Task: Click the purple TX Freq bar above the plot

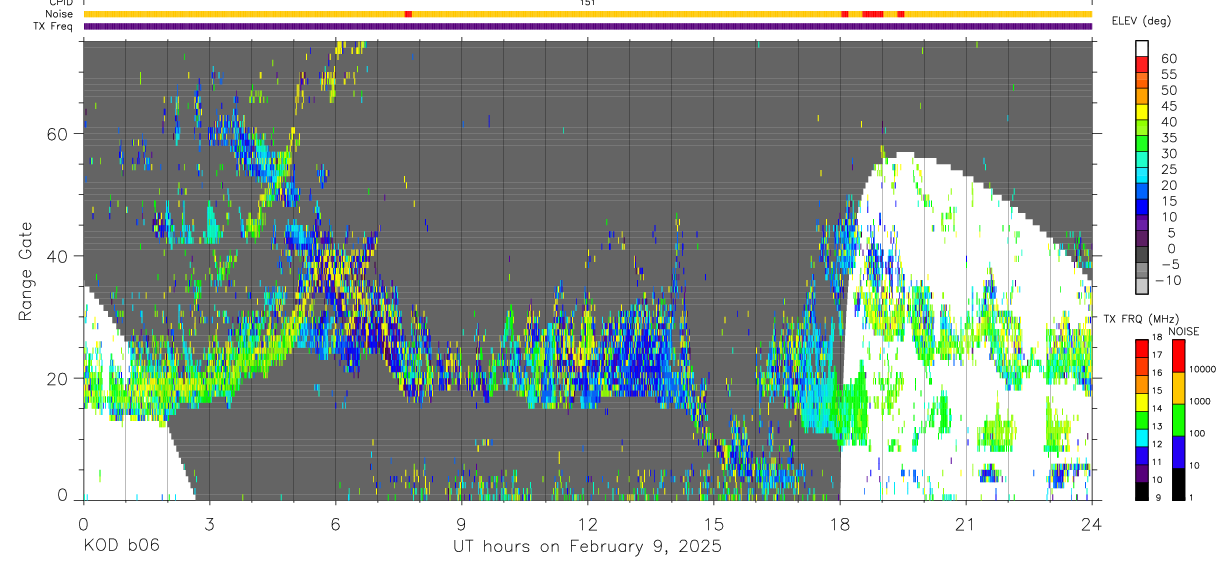Action: click(588, 26)
